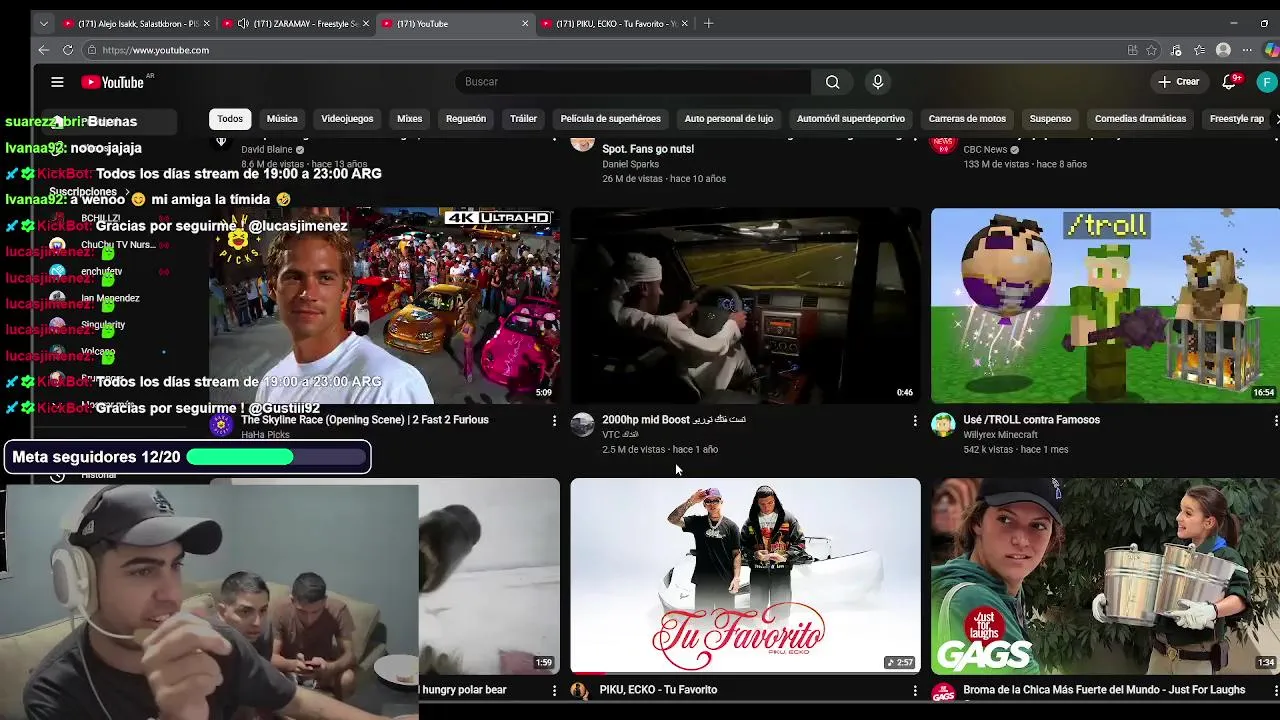Open VTC channel avatar
This screenshot has width=1280, height=720.
582,425
